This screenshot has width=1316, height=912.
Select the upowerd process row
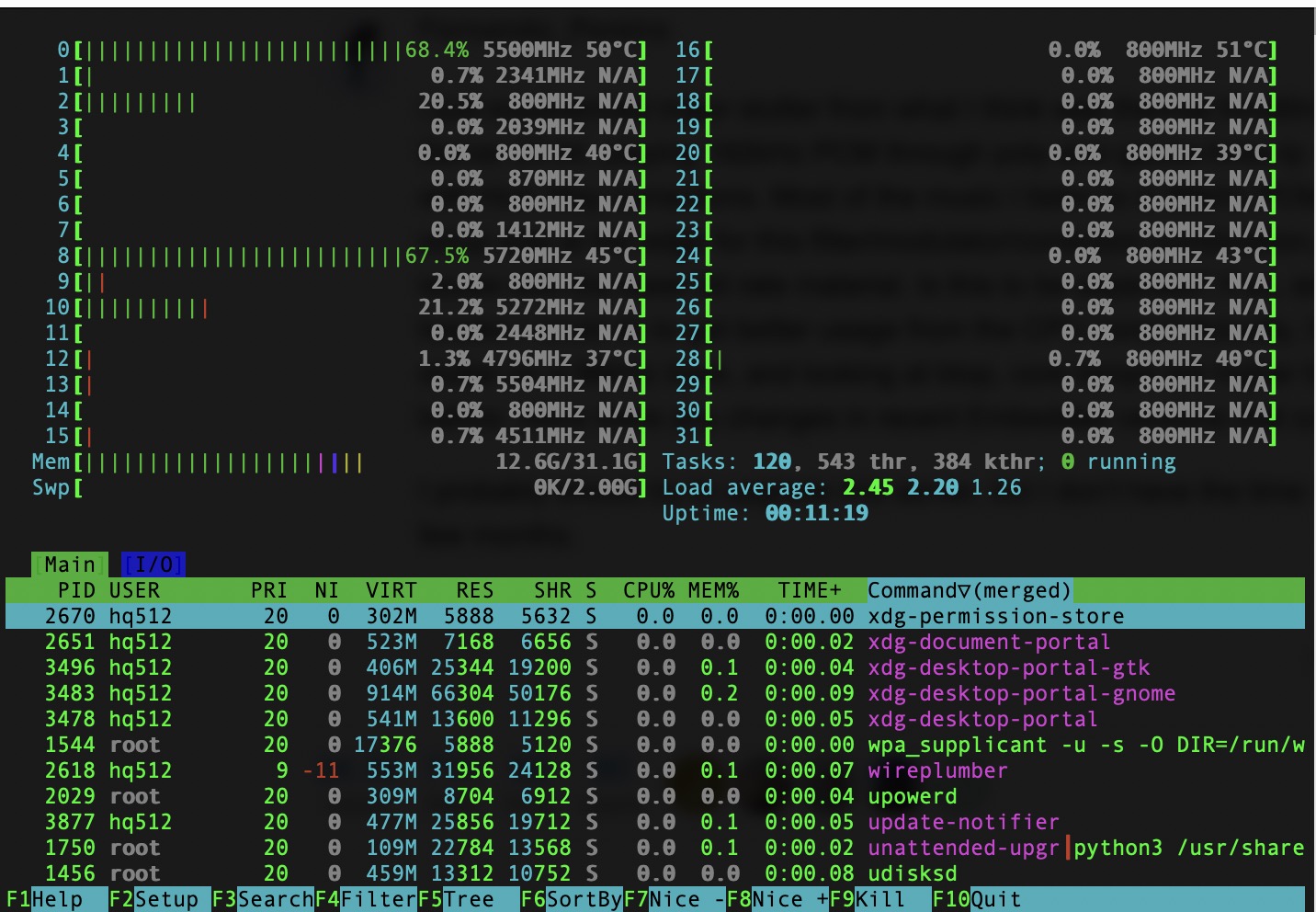coord(655,796)
